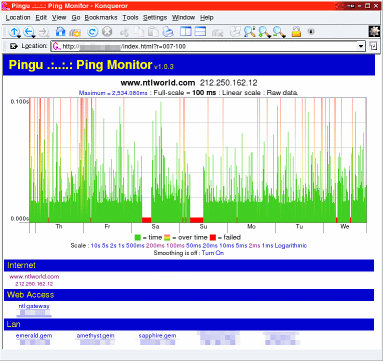Click the green time legend swatch
The image size is (383, 361).
pos(137,238)
